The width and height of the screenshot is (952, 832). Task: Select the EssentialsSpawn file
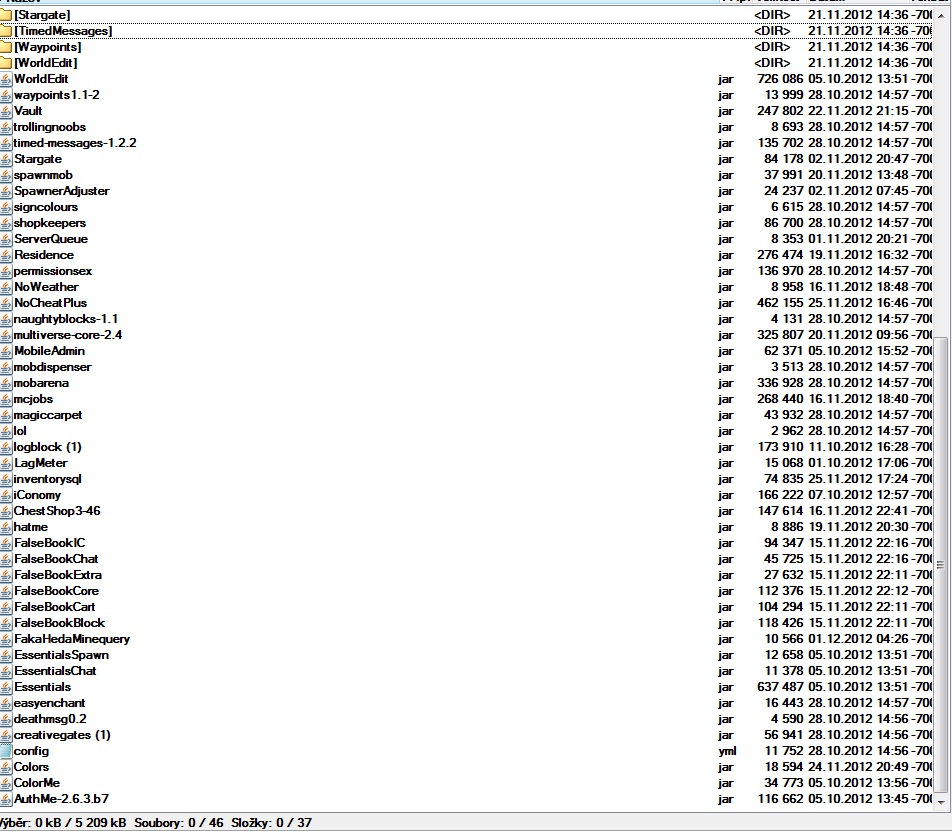(61, 655)
